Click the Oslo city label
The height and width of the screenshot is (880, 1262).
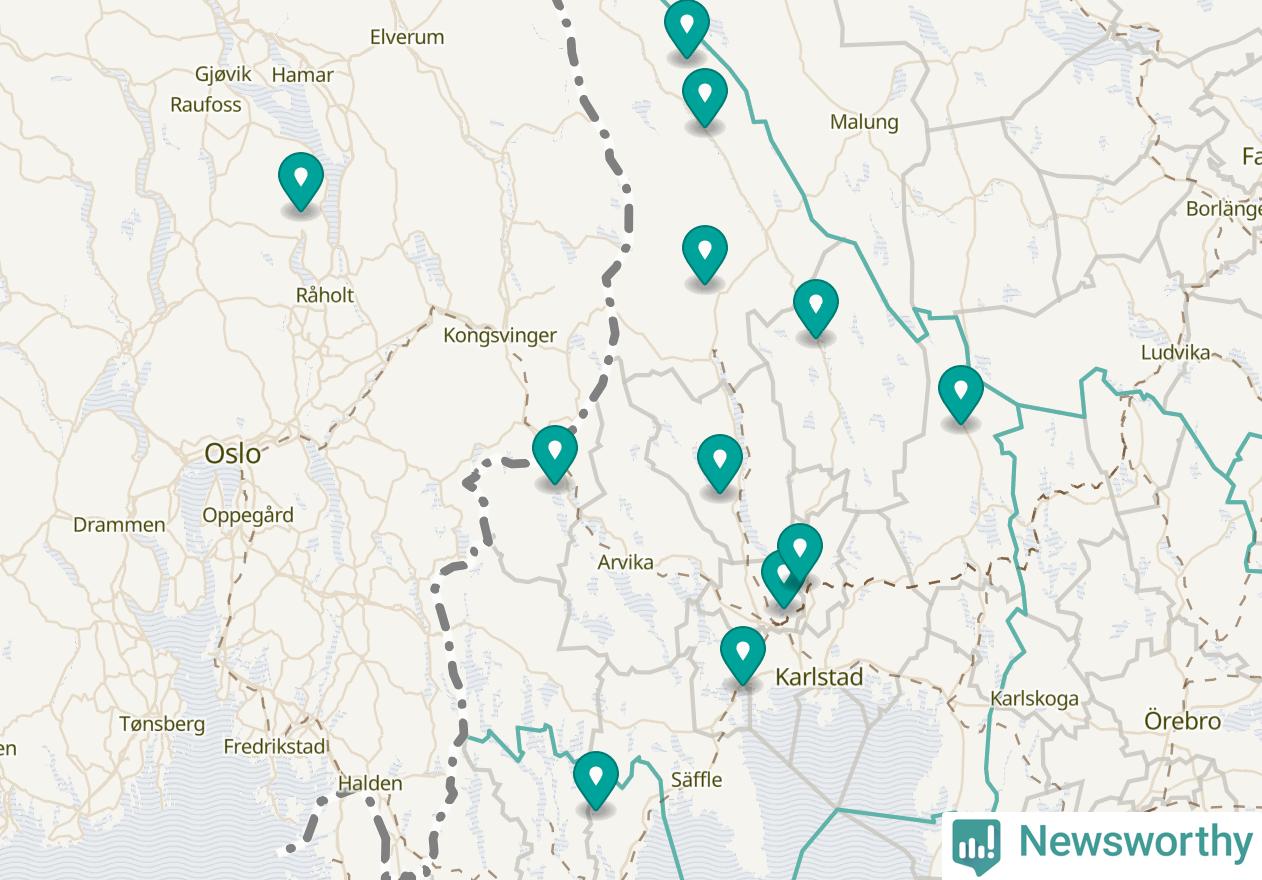click(232, 454)
